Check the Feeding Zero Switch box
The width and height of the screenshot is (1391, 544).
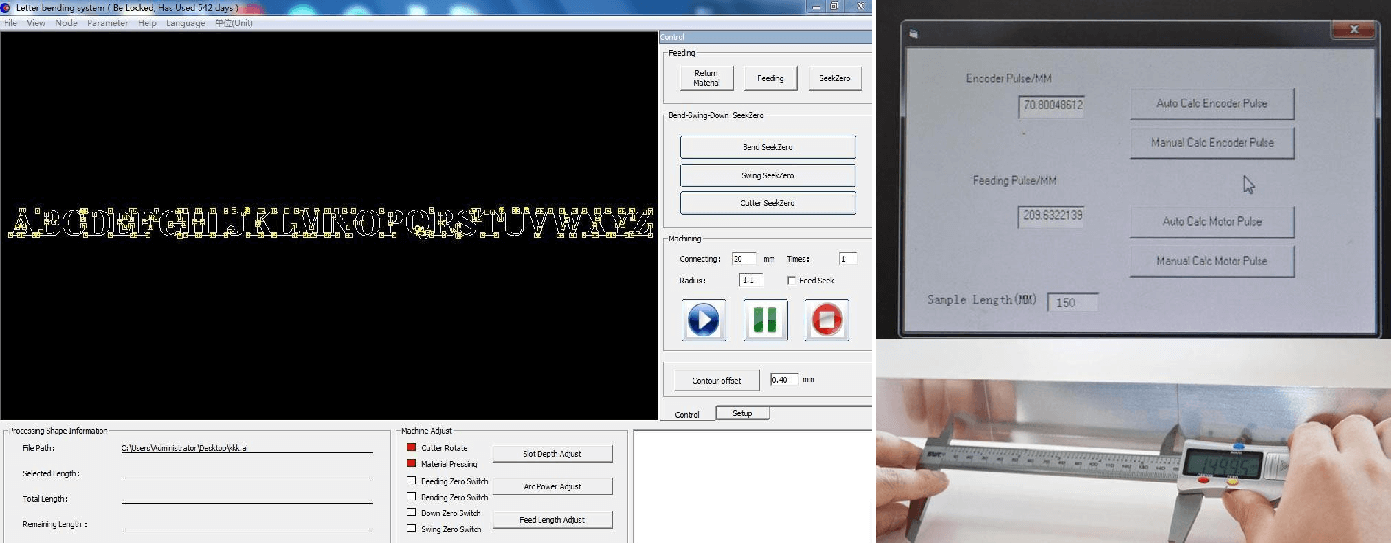pyautogui.click(x=411, y=481)
